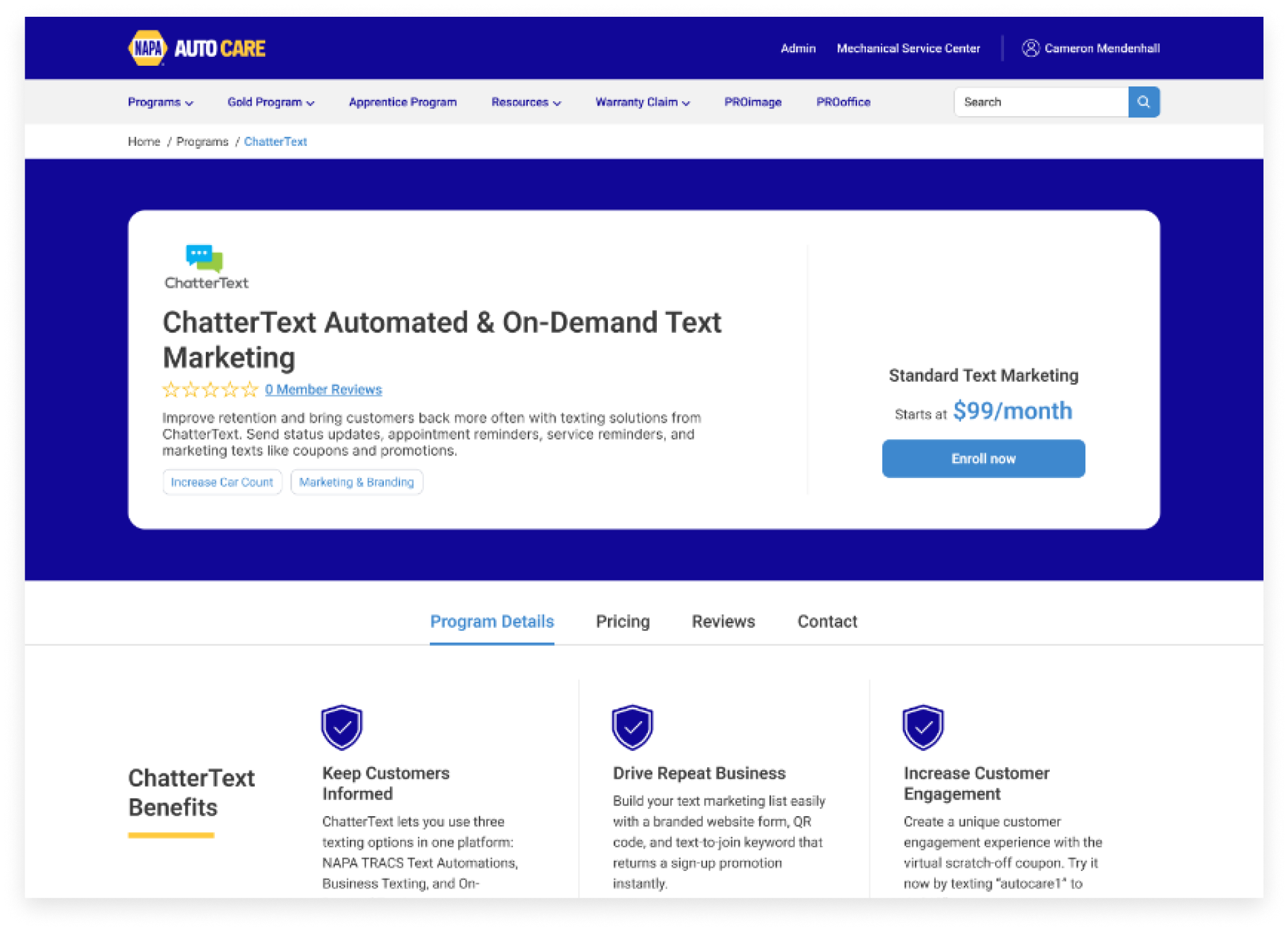Open the PROimage menu item
Screen dimensions: 1288x931
(752, 102)
